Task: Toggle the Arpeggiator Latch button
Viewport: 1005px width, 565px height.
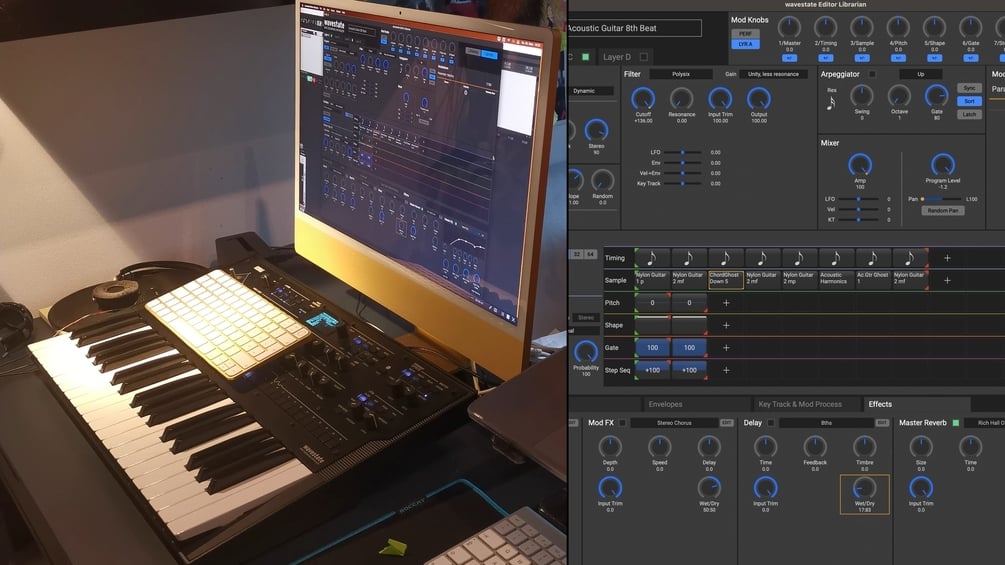Action: click(x=969, y=115)
